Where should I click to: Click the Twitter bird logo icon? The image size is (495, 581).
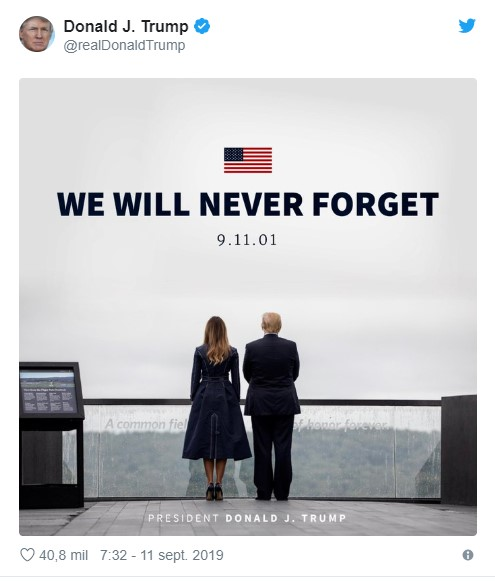467,26
